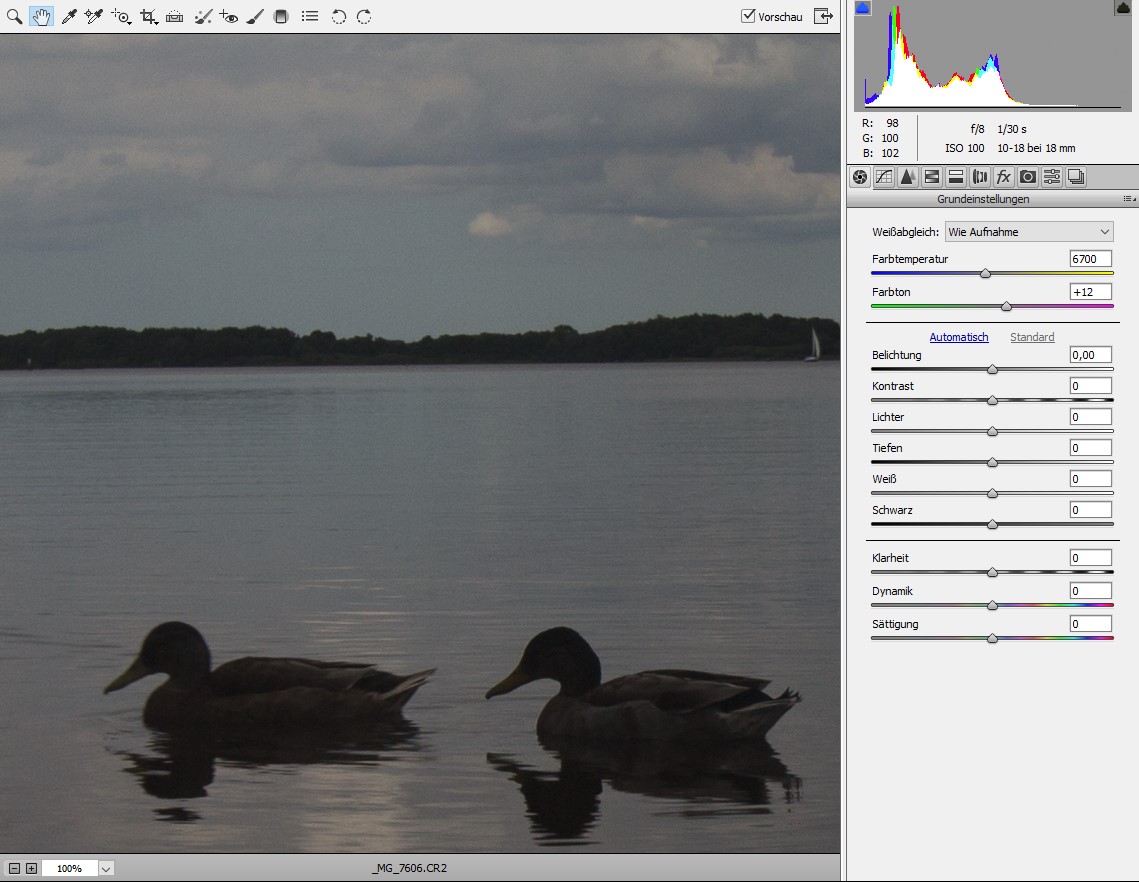Viewport: 1139px width, 882px height.
Task: Click the fullscreen toggle icon beside Vorschau
Action: coord(823,16)
